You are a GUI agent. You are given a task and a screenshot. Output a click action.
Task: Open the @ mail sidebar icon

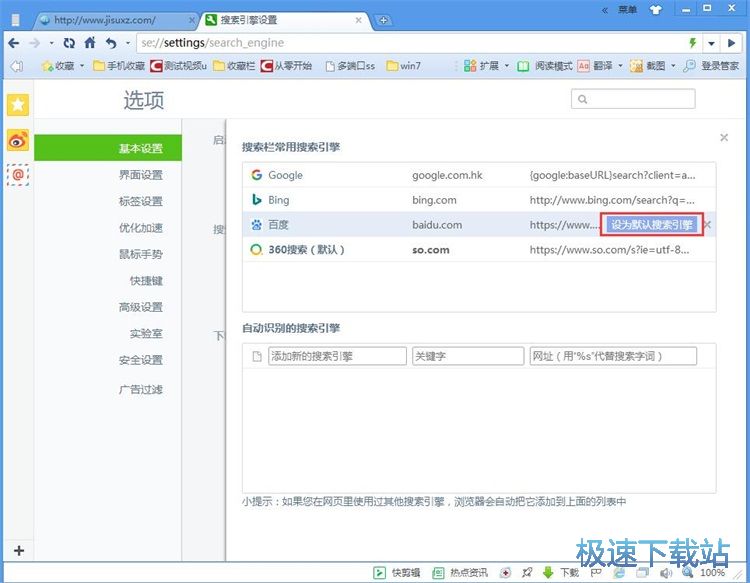18,175
